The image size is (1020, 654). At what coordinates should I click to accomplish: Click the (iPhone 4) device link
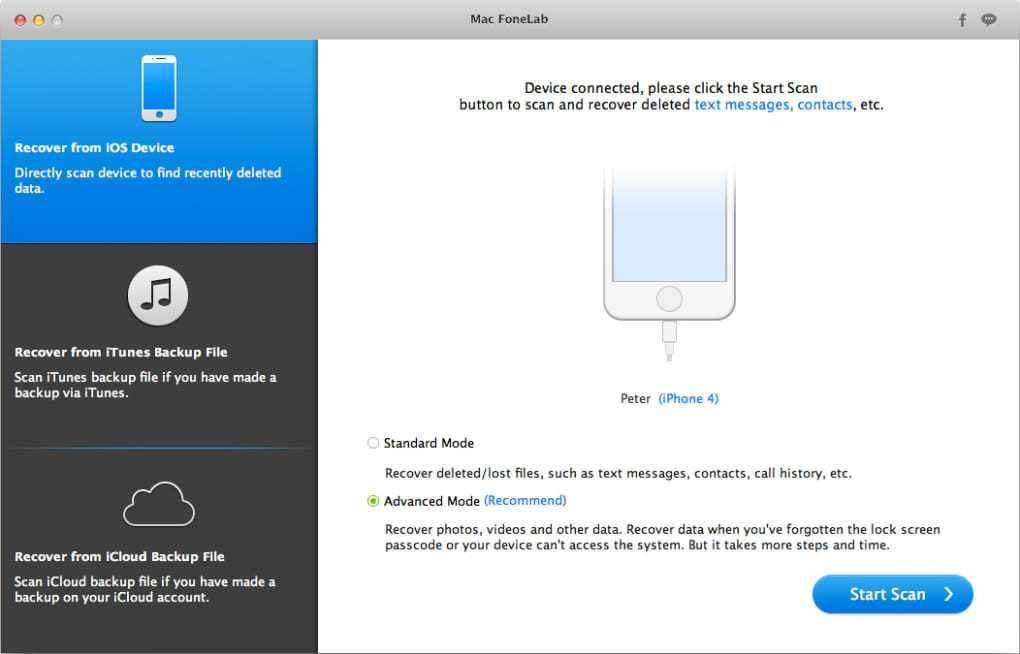click(x=688, y=398)
